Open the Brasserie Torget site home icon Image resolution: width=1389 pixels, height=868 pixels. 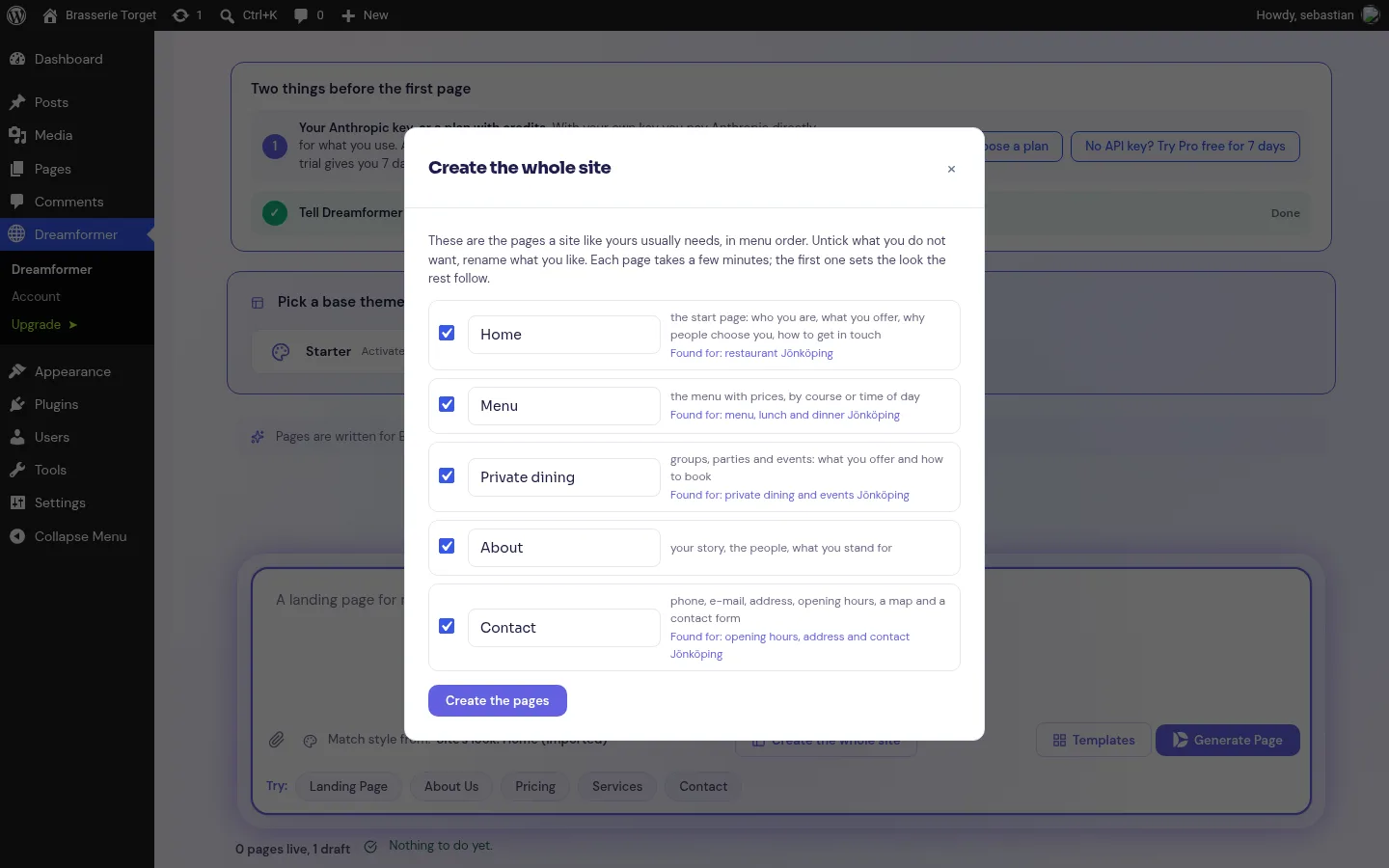(x=50, y=15)
